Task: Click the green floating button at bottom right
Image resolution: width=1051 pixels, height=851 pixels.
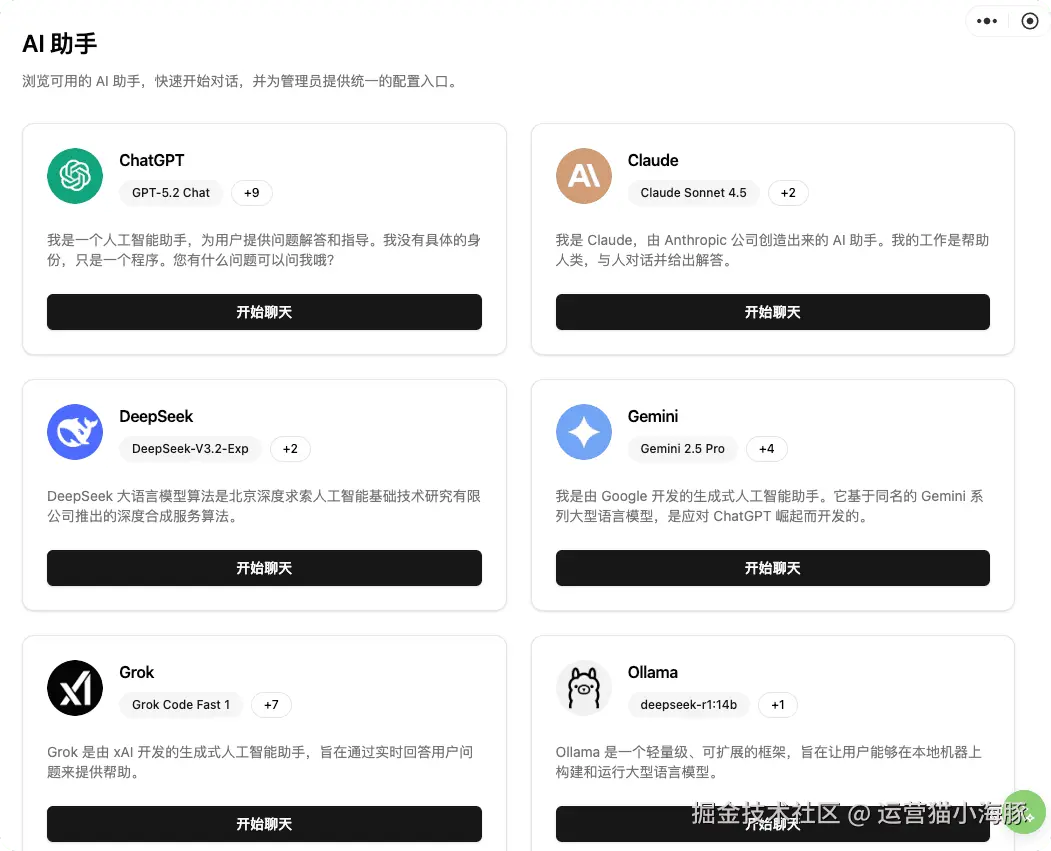Action: click(1024, 812)
